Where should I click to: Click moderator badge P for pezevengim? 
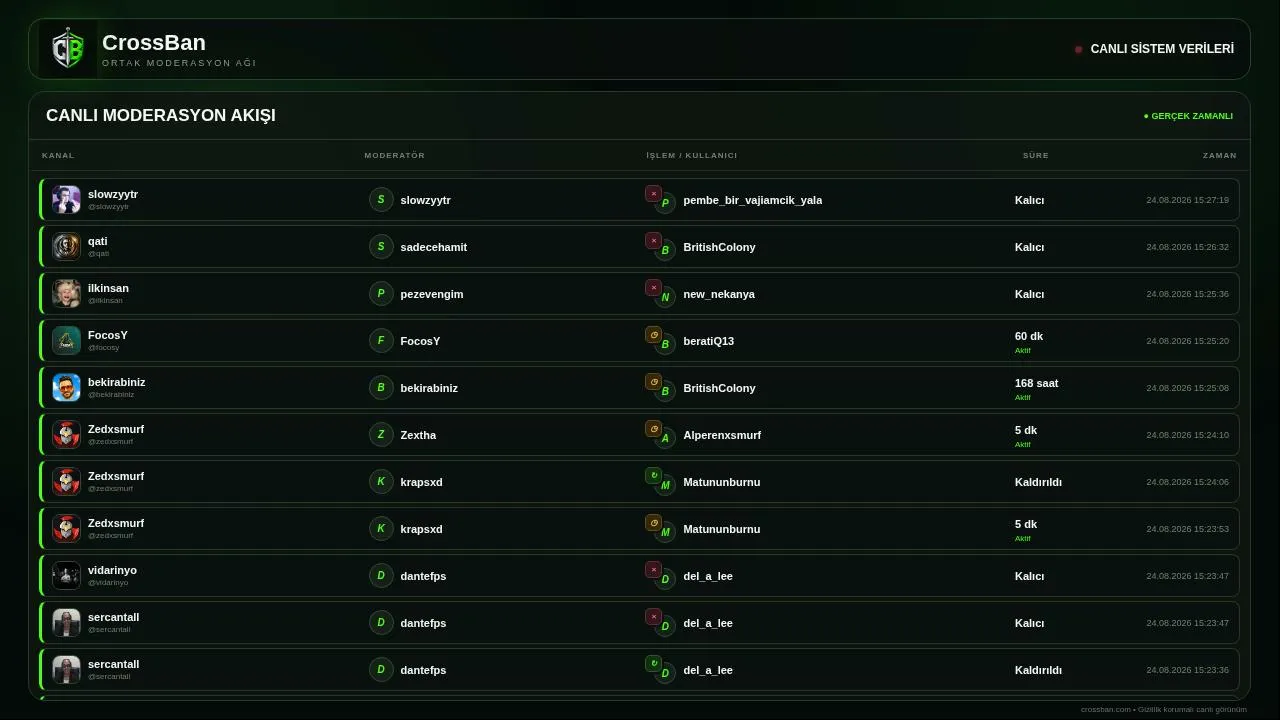381,293
